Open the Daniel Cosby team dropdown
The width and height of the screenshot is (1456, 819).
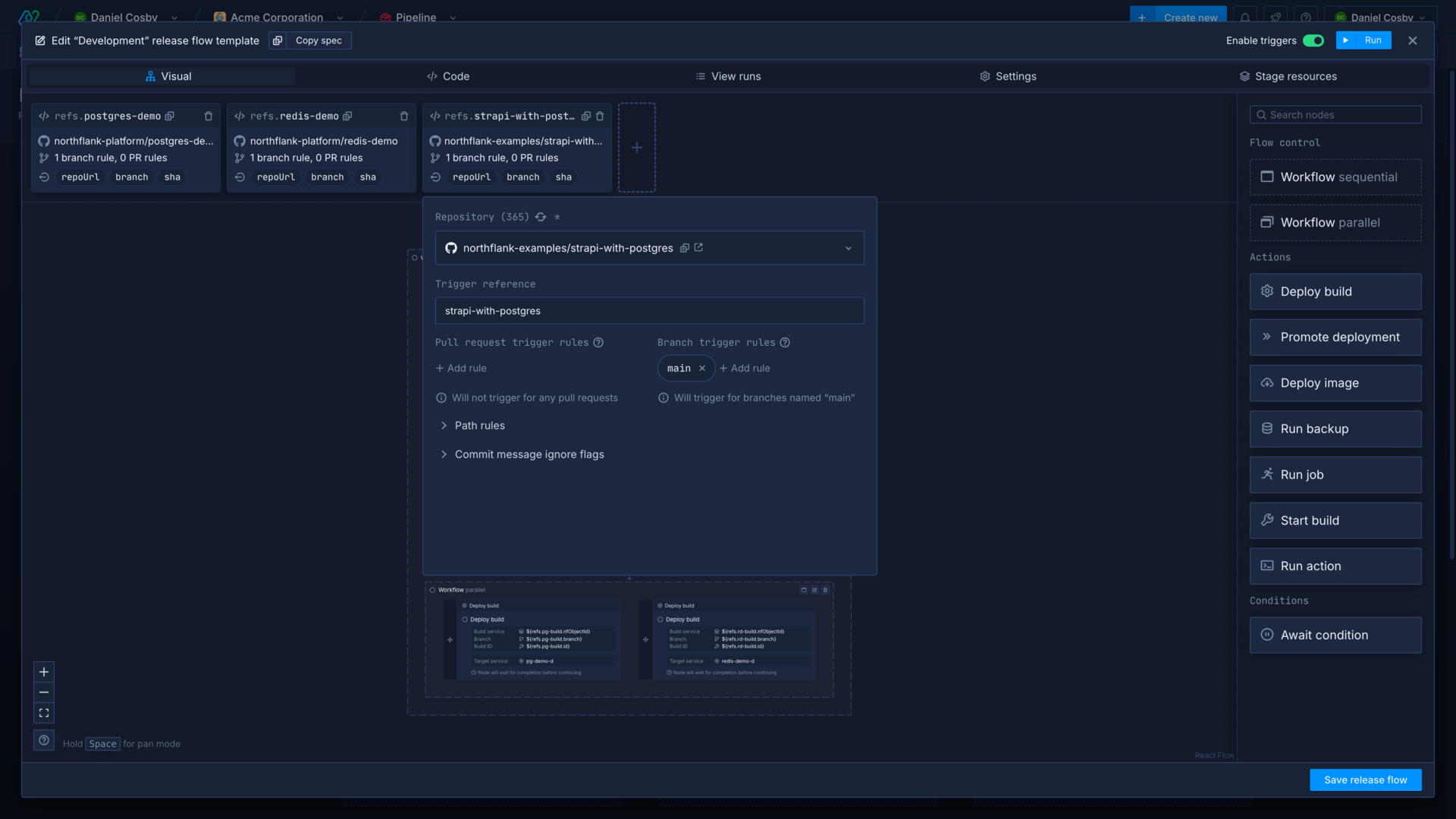click(x=174, y=17)
